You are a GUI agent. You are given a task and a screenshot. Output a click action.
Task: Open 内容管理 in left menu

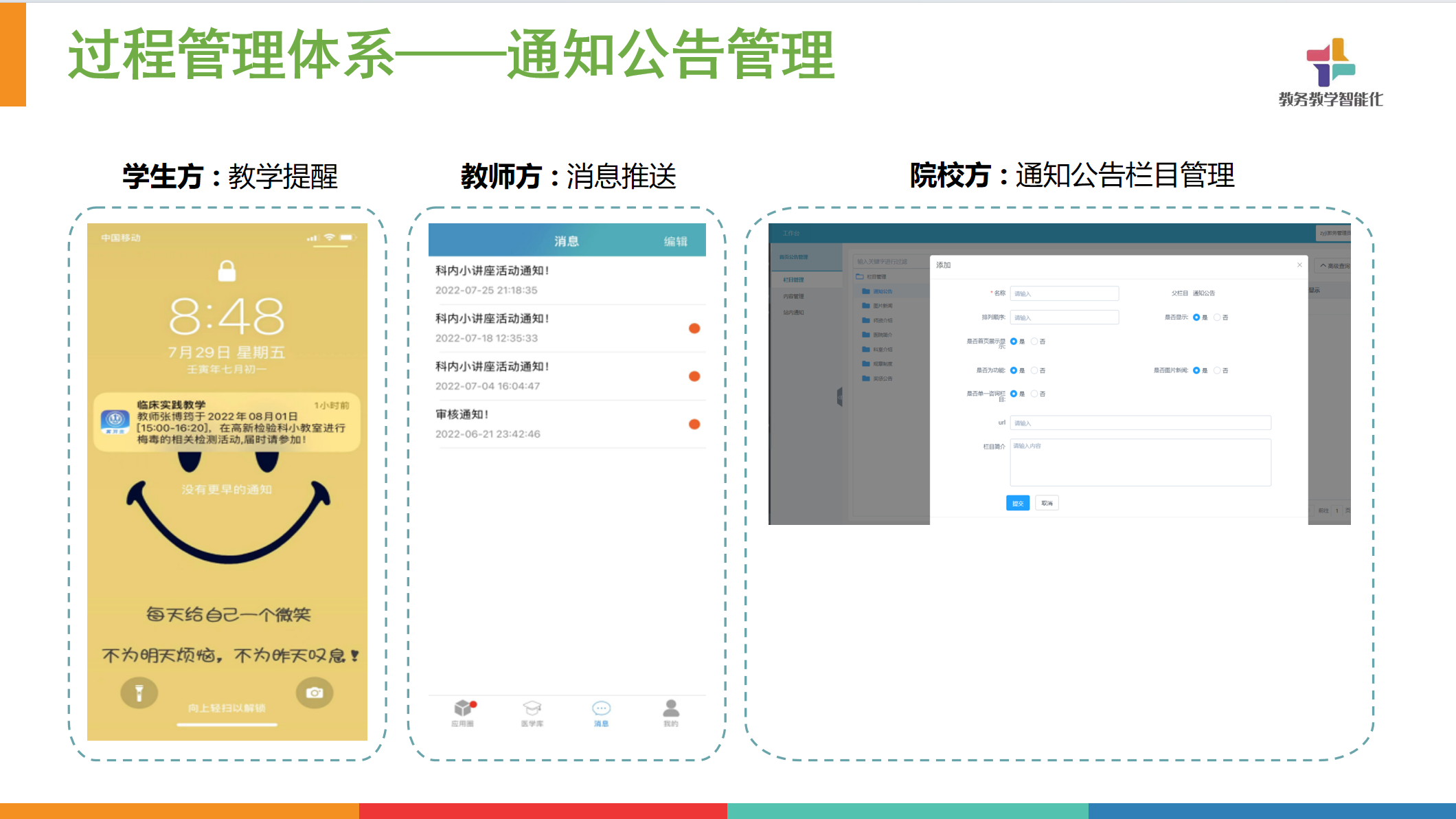tap(793, 296)
